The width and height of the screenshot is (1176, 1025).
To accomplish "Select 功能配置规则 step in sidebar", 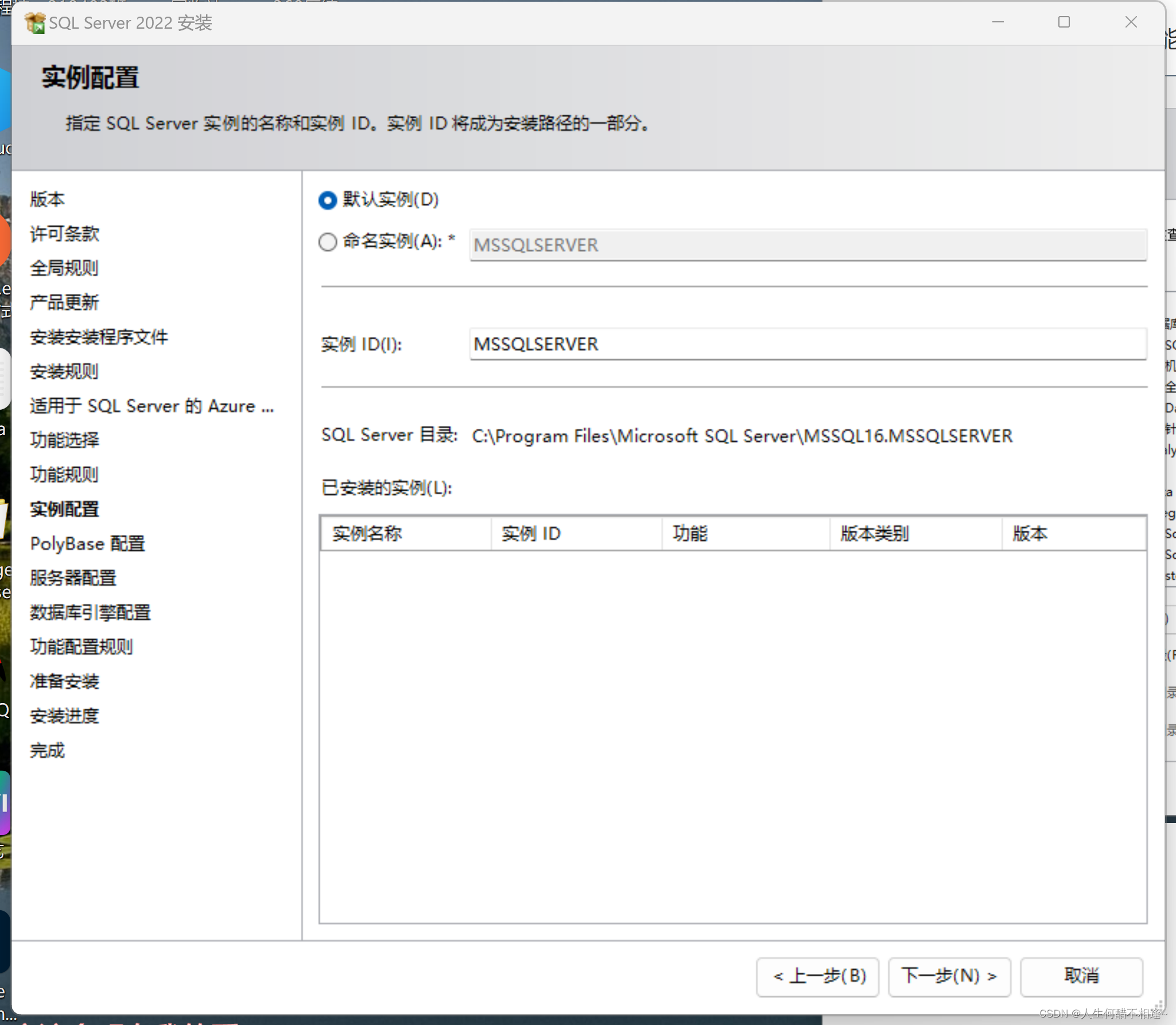I will [81, 647].
